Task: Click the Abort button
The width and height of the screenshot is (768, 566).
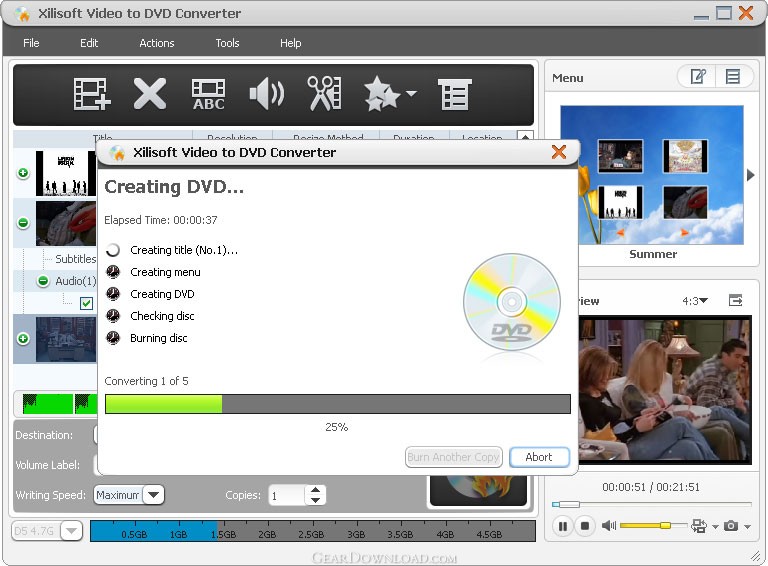Action: point(539,457)
